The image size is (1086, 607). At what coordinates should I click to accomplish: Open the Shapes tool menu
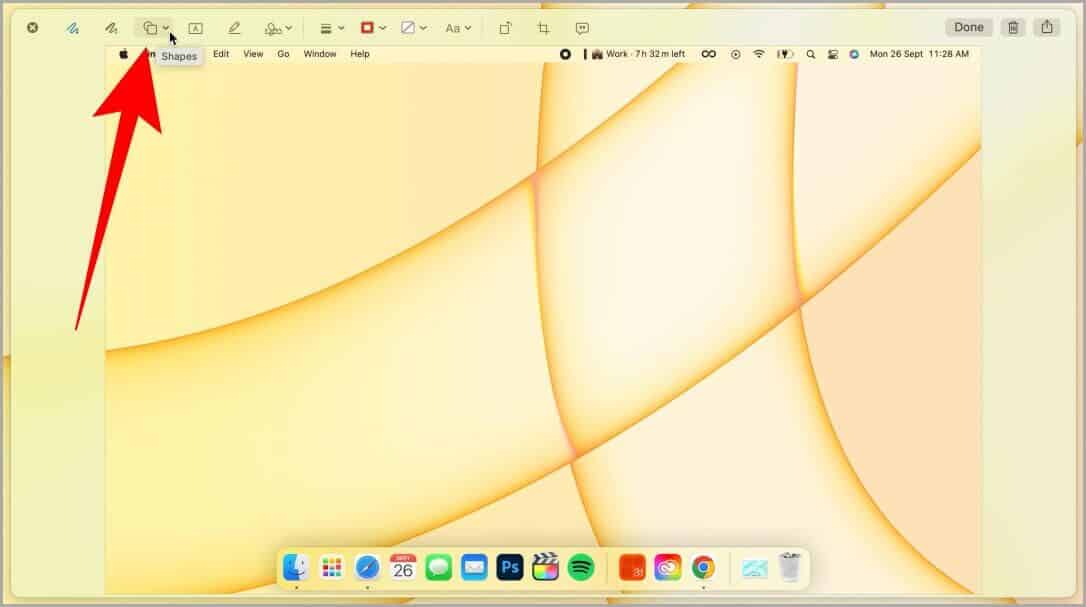155,28
